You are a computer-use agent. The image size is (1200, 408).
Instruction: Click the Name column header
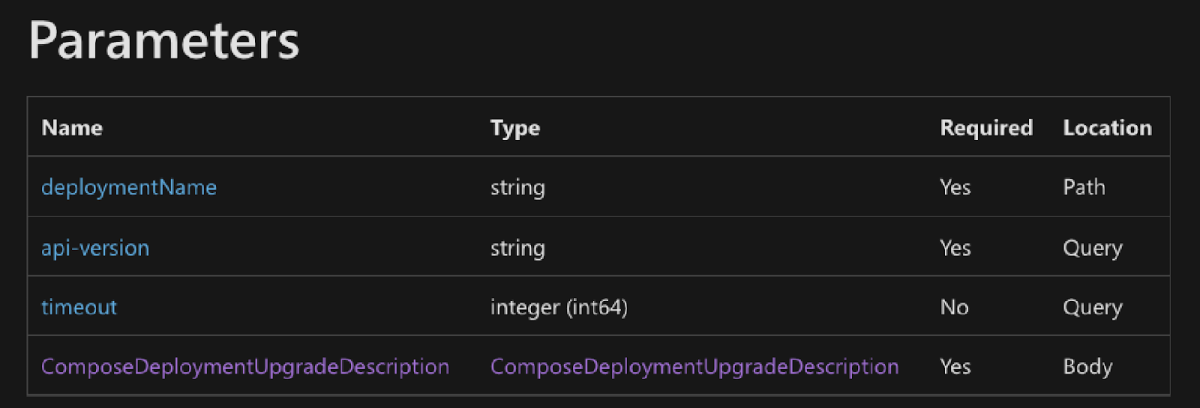[x=72, y=128]
